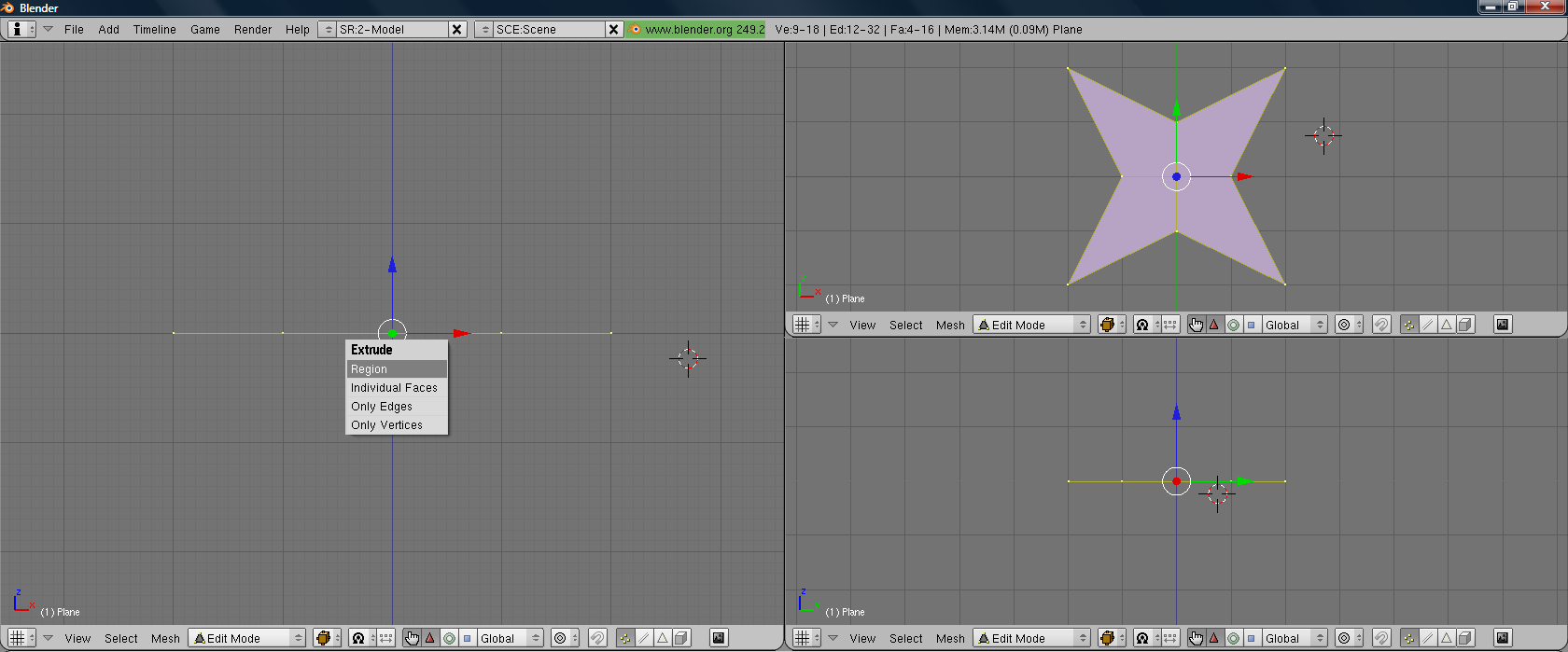
Task: Collapse the top header menus triangle
Action: [48, 30]
